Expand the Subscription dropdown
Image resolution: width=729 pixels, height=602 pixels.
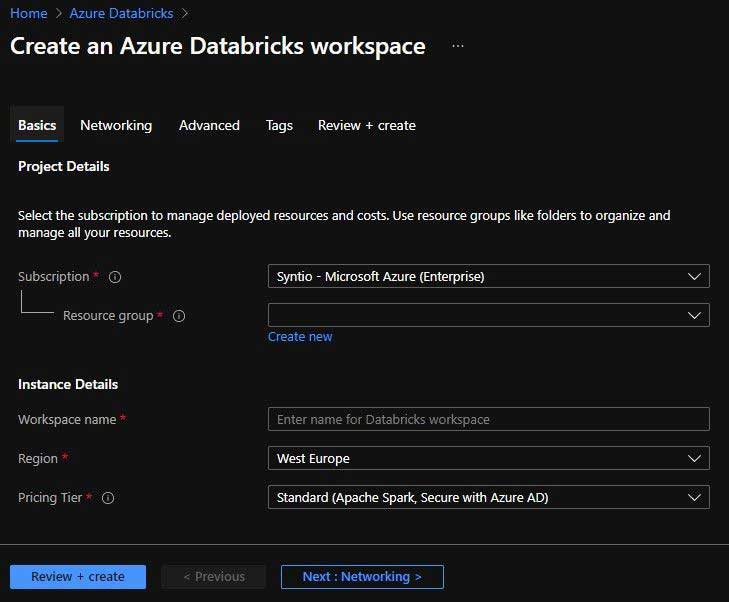(489, 276)
